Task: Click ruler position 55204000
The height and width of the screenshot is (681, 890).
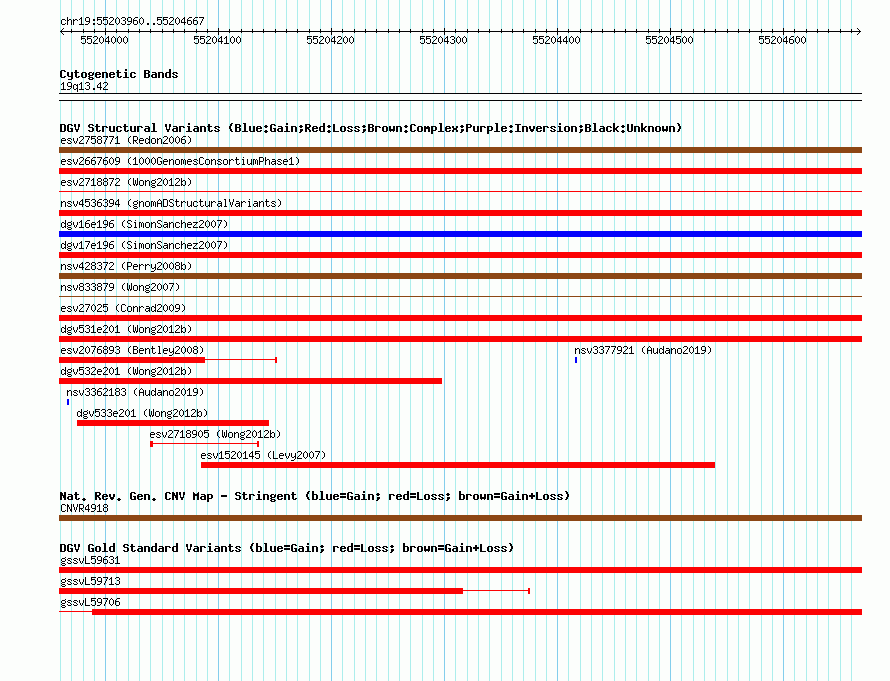Action: click(104, 40)
